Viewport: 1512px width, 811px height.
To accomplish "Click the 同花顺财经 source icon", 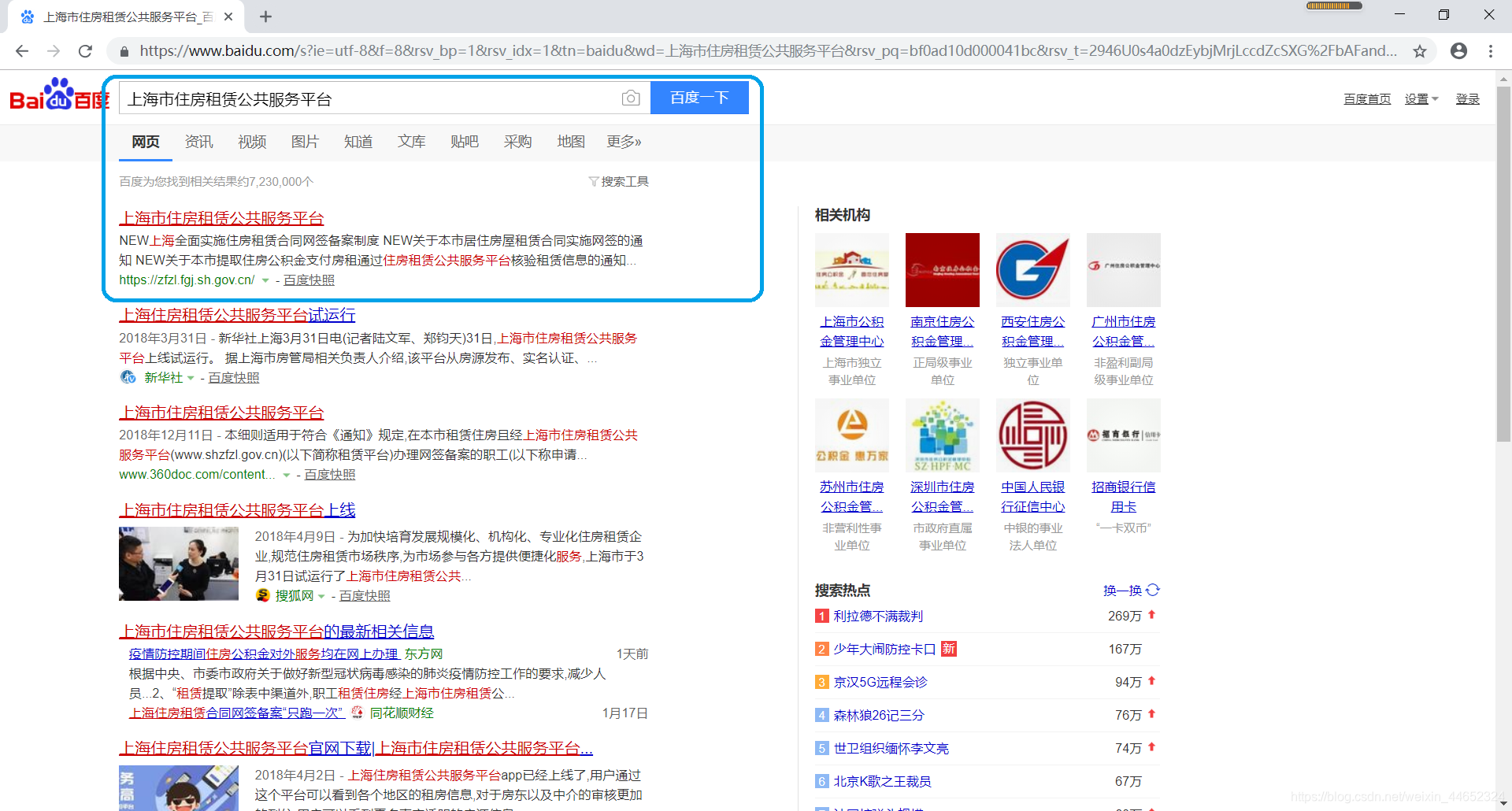I will 357,713.
